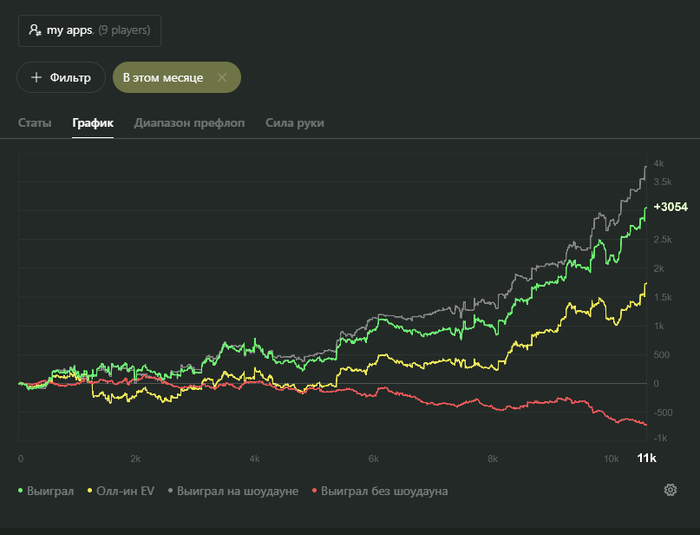The height and width of the screenshot is (535, 700).
Task: Toggle the Выиграл без шоудауна legend label
Action: [x=385, y=491]
